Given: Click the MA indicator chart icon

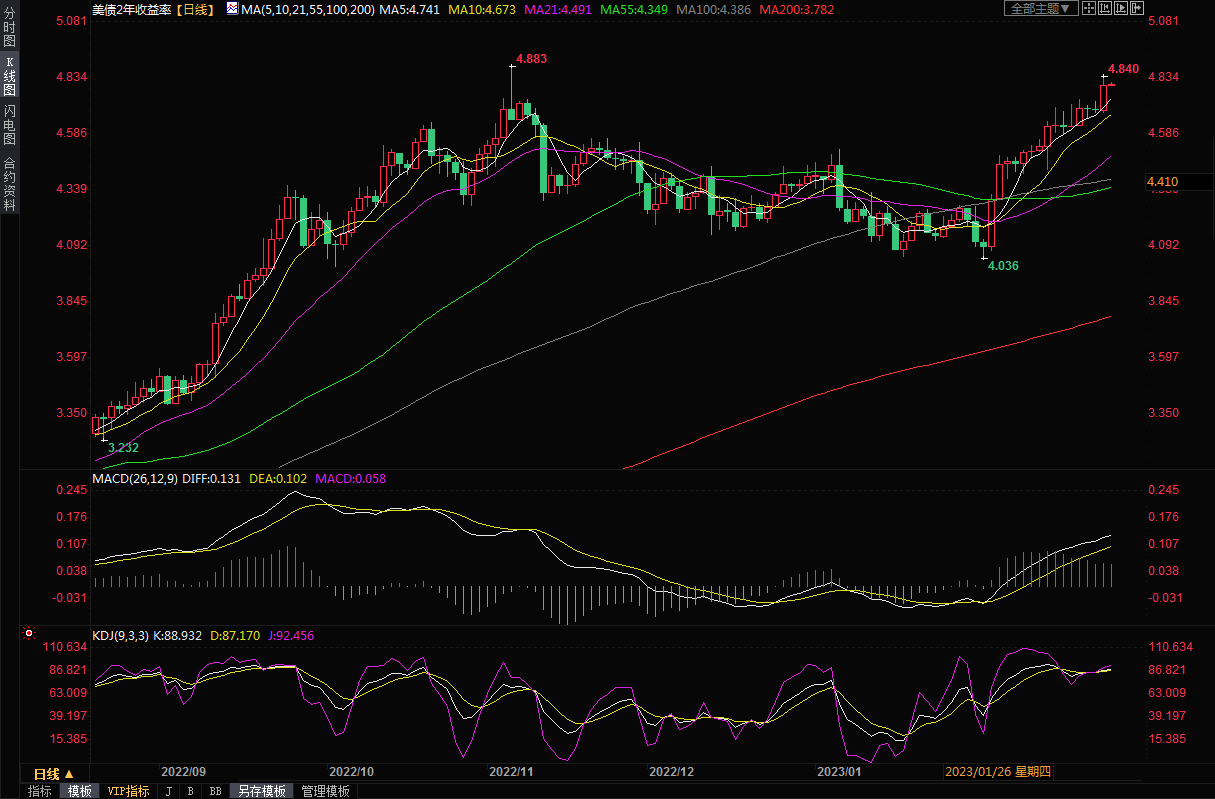Looking at the screenshot, I should (x=232, y=9).
